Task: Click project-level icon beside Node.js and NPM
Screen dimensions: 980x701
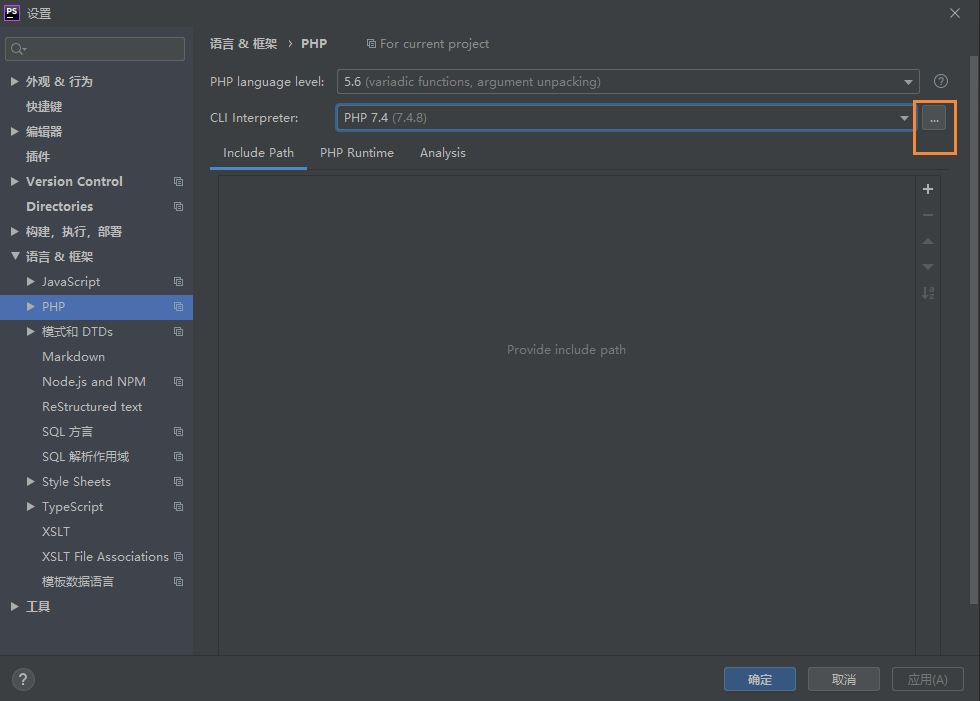Action: 178,382
